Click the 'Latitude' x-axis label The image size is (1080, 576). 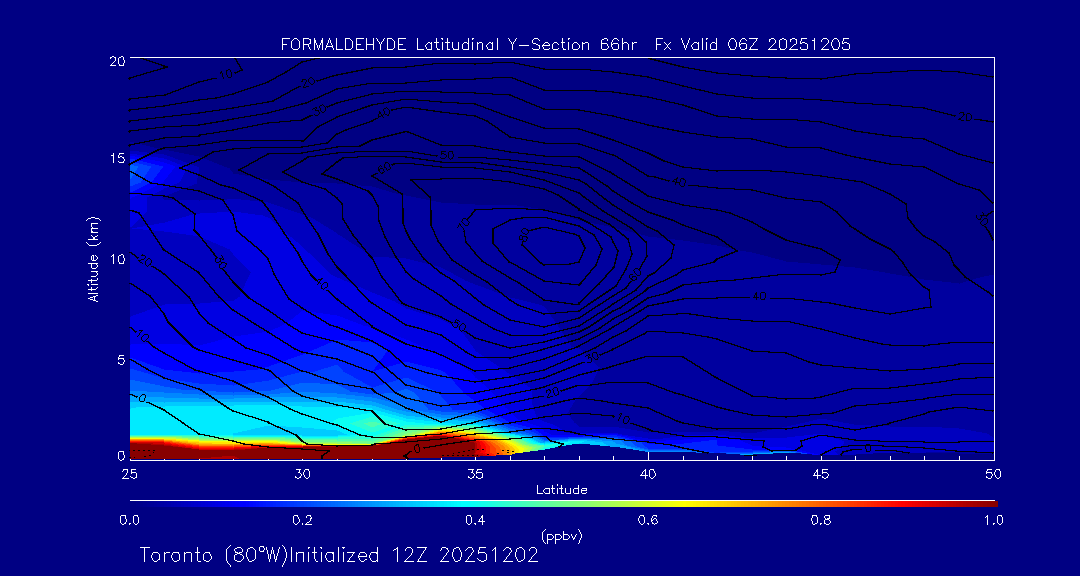[x=561, y=489]
